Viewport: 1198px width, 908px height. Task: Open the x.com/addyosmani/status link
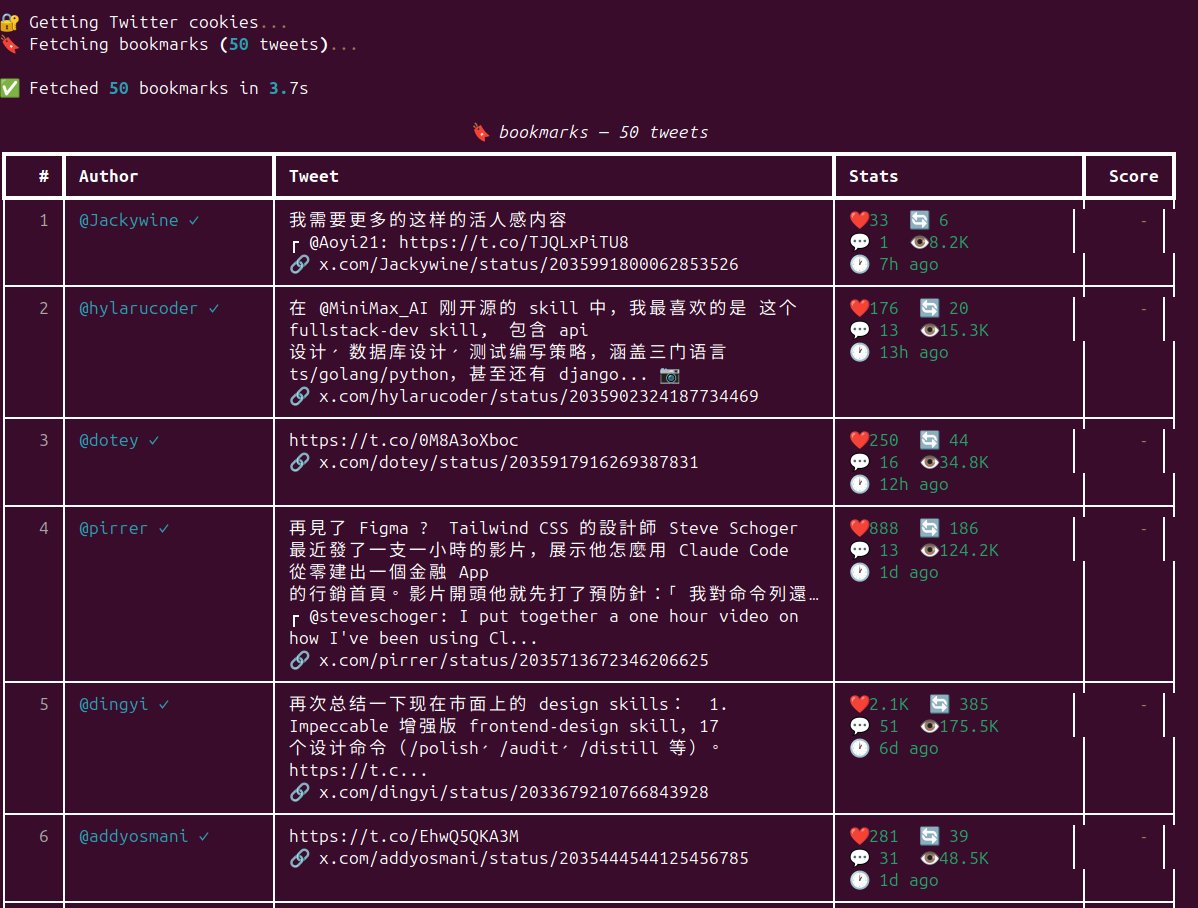pos(533,858)
